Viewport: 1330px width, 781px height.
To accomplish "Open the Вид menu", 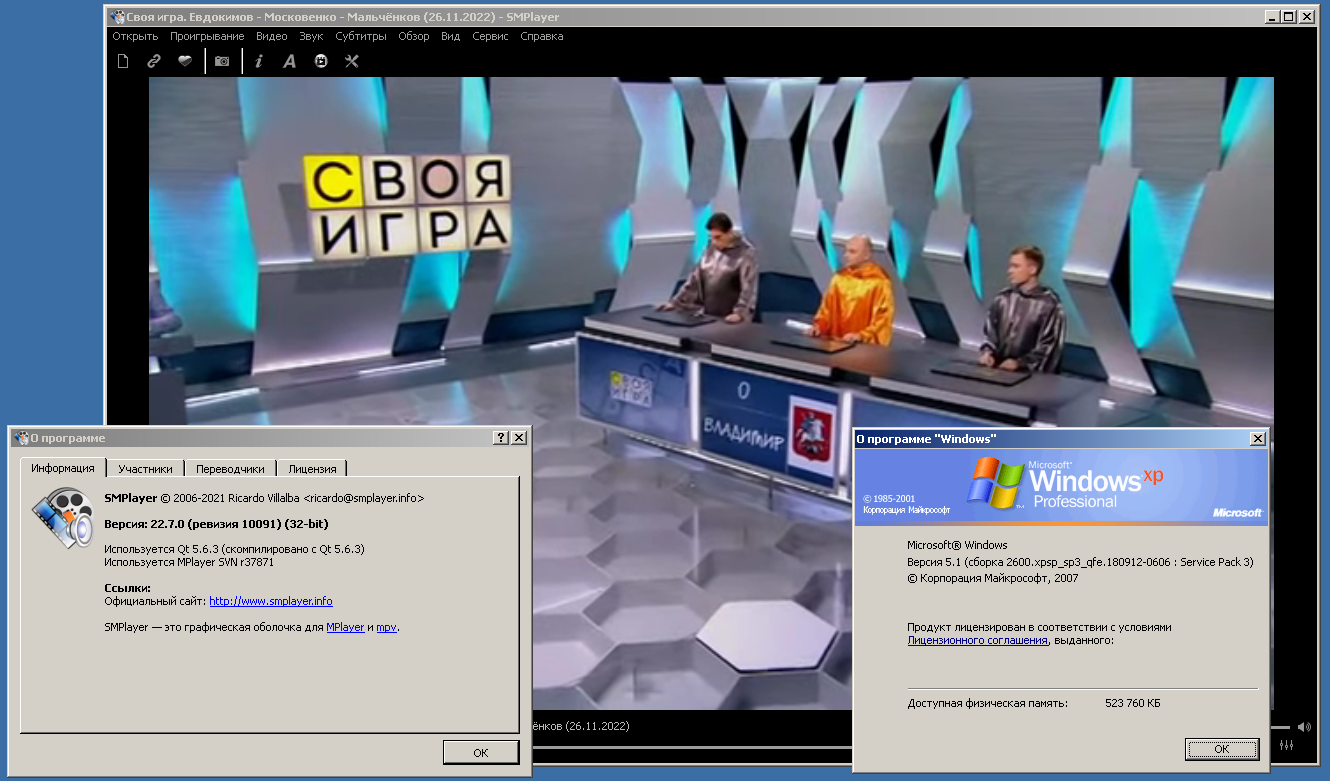I will 450,36.
